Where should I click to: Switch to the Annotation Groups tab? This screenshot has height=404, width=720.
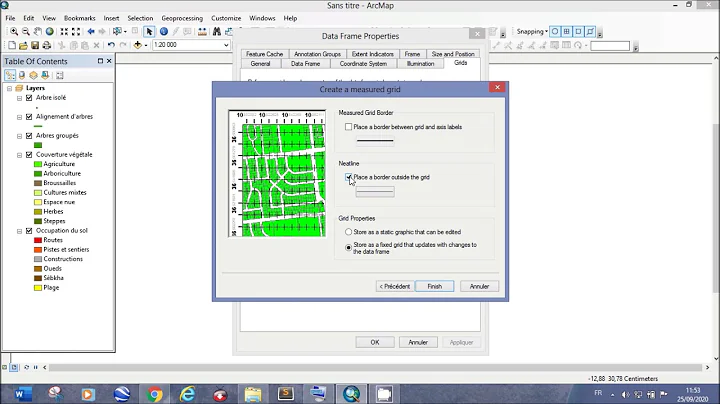317,54
